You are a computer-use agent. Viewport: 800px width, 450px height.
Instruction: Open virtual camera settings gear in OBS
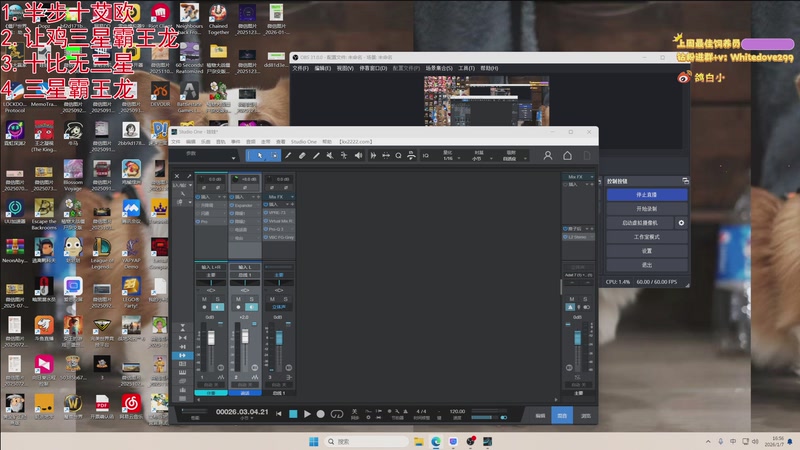click(x=681, y=223)
